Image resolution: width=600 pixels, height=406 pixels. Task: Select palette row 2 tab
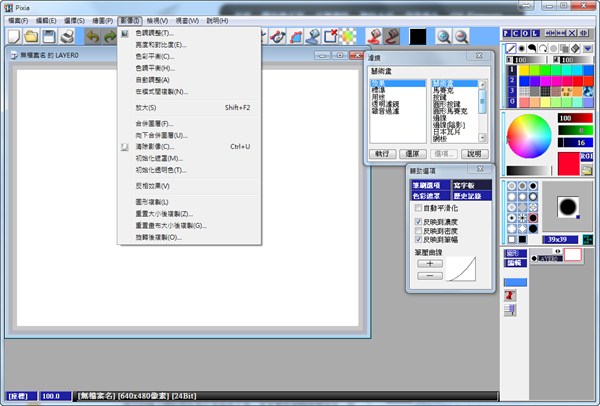tap(512, 80)
